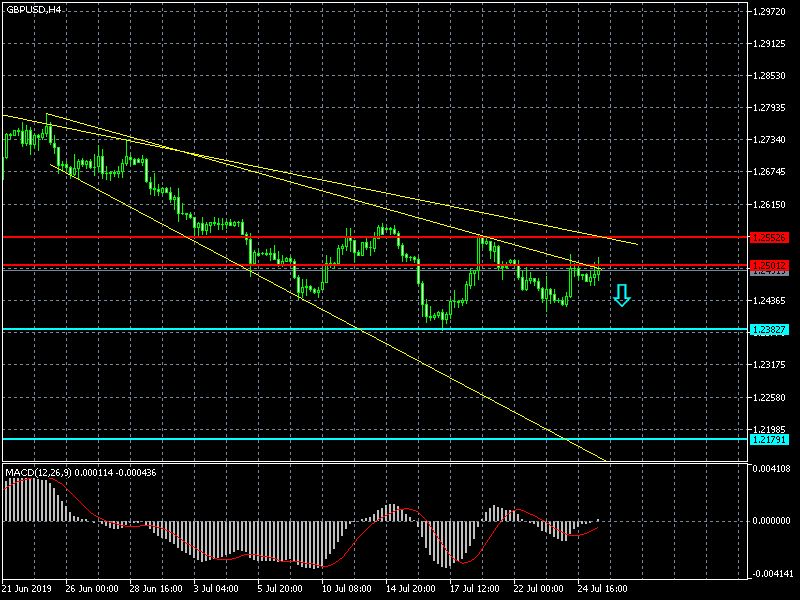Select the cyan 1.23827 price label
This screenshot has width=800, height=600.
tap(769, 330)
